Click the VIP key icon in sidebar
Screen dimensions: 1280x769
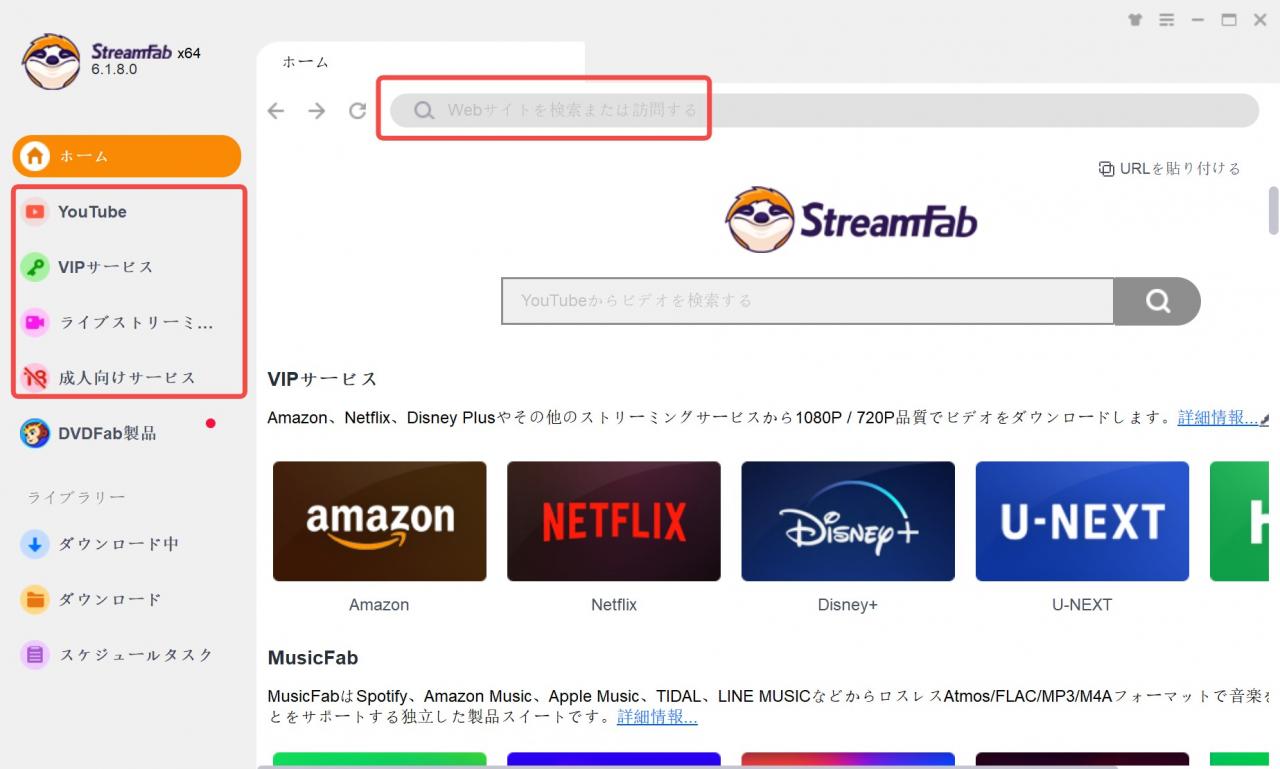(x=35, y=267)
